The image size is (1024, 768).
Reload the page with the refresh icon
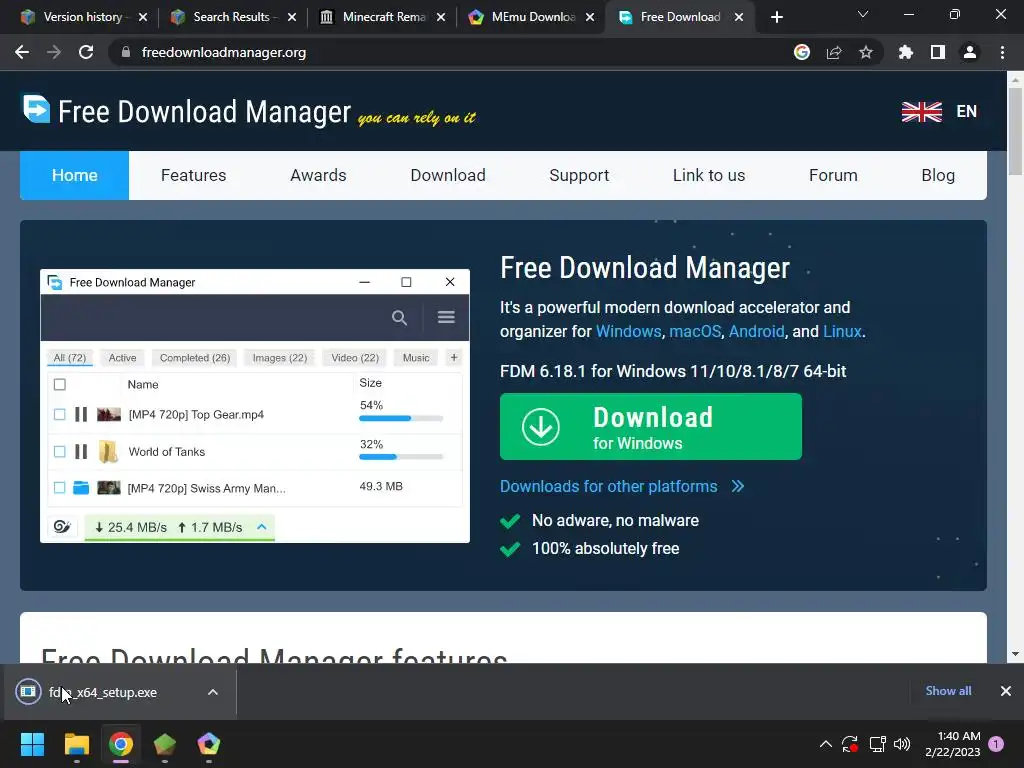point(86,52)
